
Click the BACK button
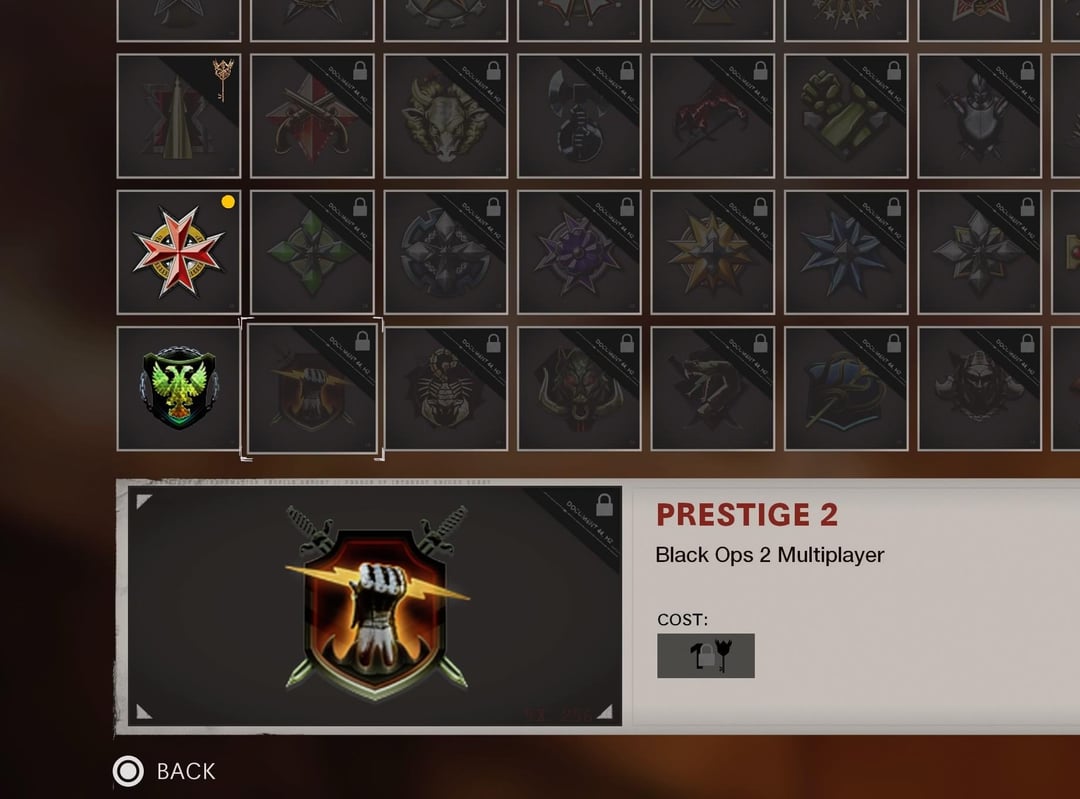point(165,771)
